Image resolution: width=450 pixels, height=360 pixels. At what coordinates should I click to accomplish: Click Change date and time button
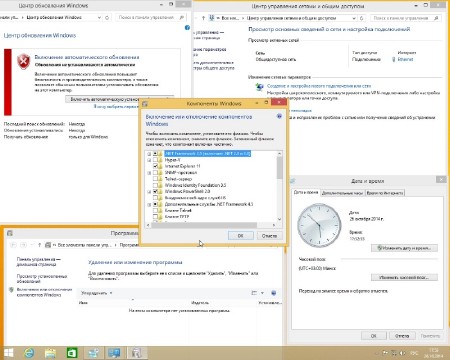(404, 248)
